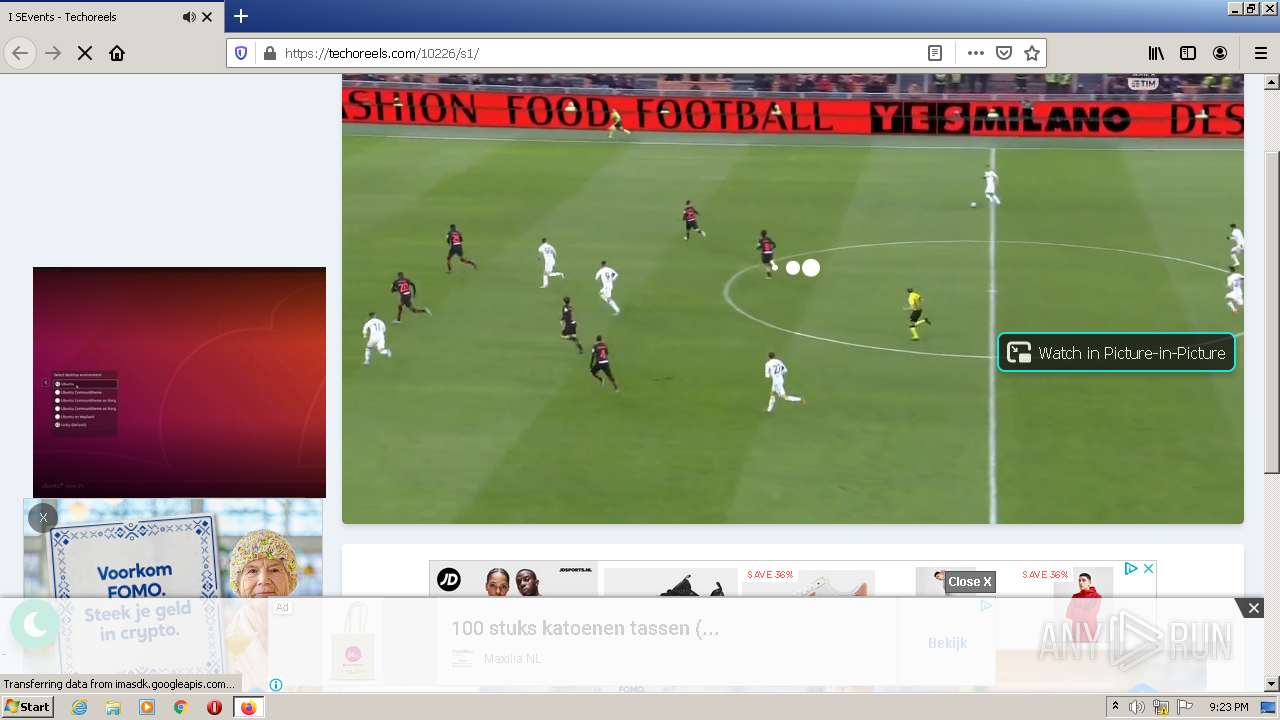The width and height of the screenshot is (1280, 720).
Task: Open media player from taskbar
Action: [x=147, y=707]
